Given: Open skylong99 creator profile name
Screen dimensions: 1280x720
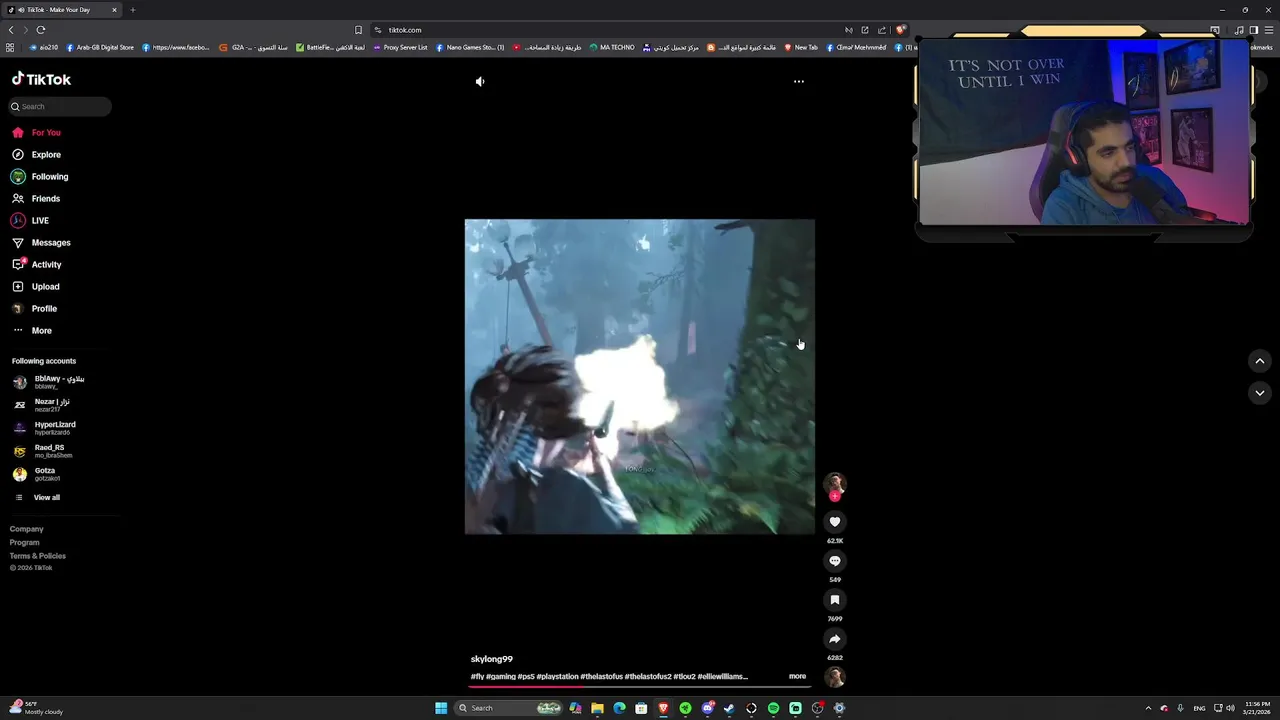Looking at the screenshot, I should click(492, 660).
